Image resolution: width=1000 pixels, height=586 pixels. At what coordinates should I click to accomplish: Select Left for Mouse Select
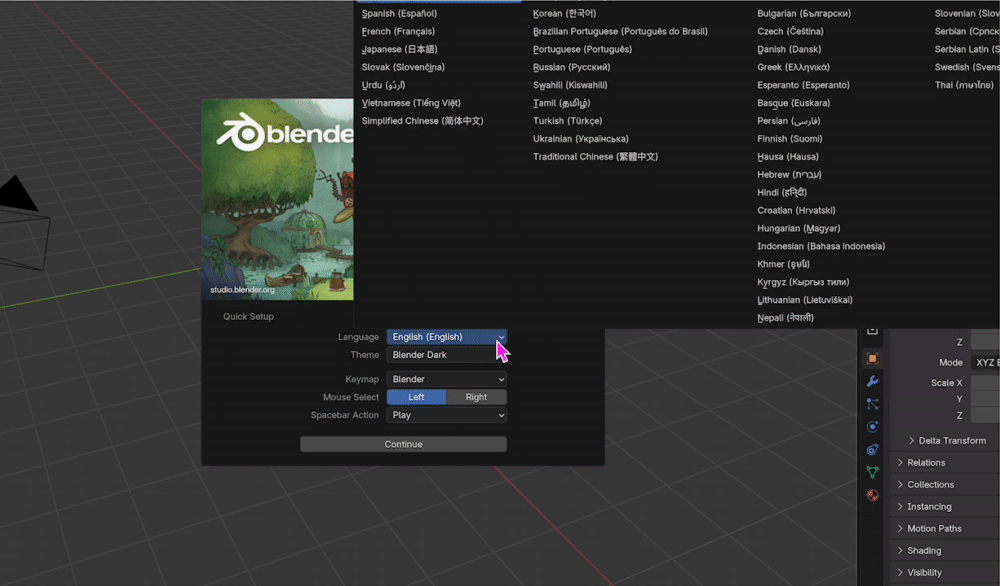[x=416, y=397]
